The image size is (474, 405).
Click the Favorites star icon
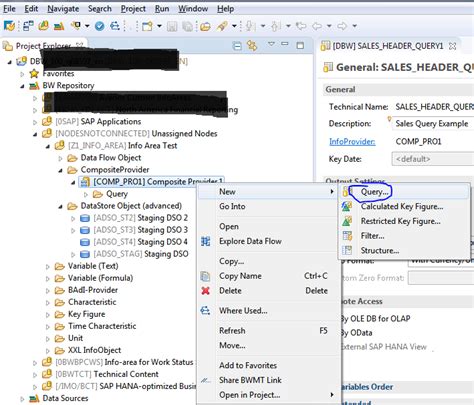tap(34, 73)
